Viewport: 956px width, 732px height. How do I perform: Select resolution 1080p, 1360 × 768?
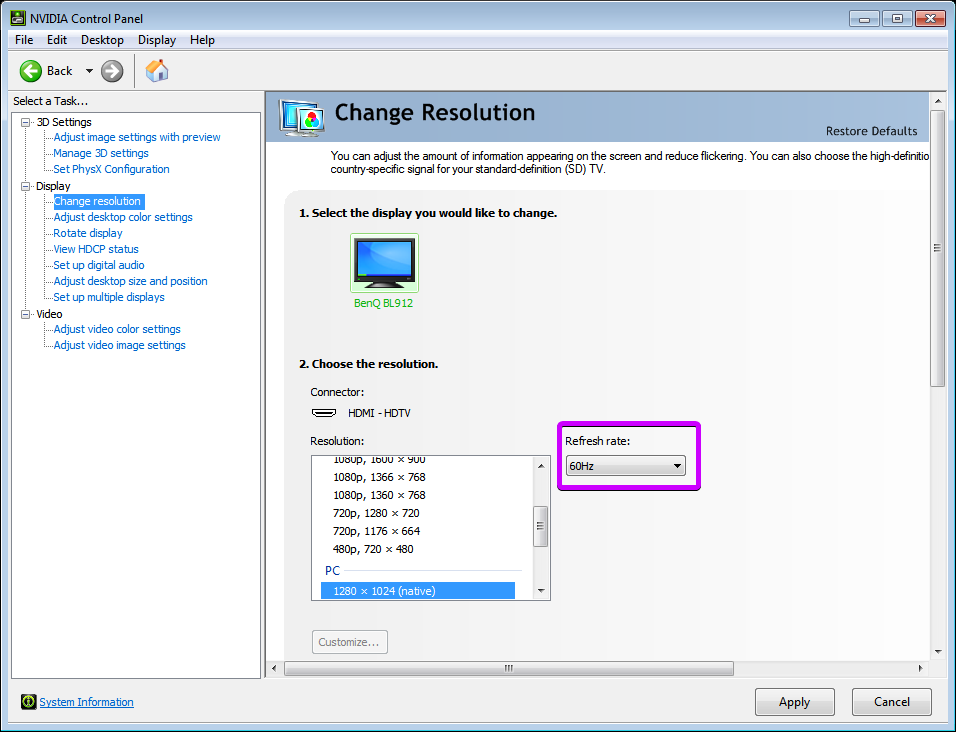click(379, 495)
